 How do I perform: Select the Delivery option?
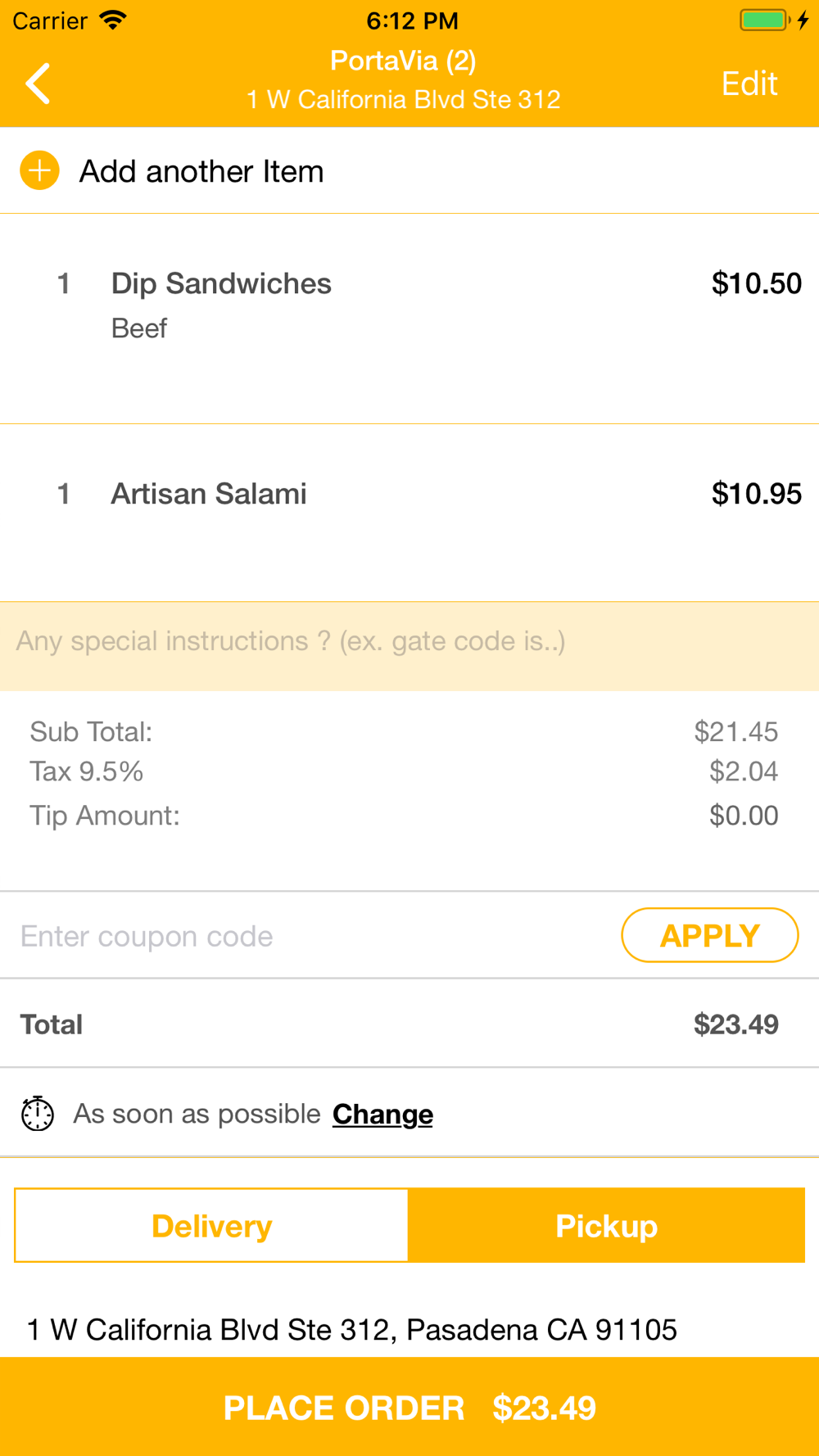click(211, 1226)
